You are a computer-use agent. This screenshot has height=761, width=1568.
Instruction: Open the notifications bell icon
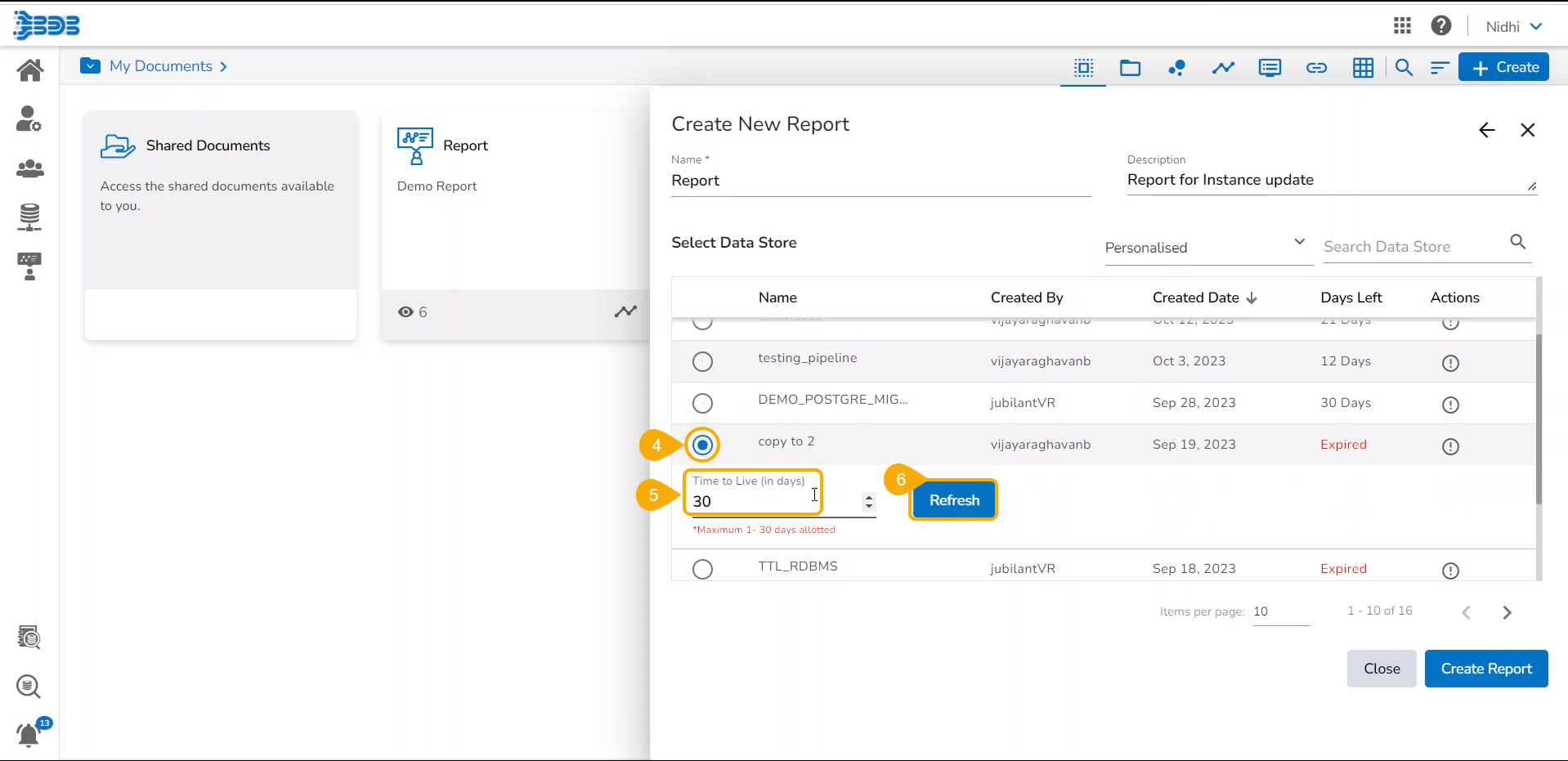pyautogui.click(x=29, y=735)
